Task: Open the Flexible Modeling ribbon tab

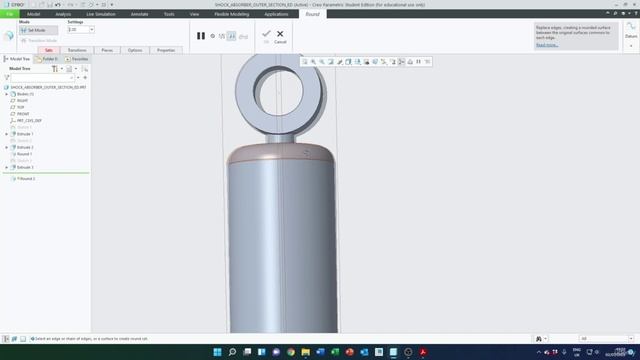Action: (x=231, y=14)
